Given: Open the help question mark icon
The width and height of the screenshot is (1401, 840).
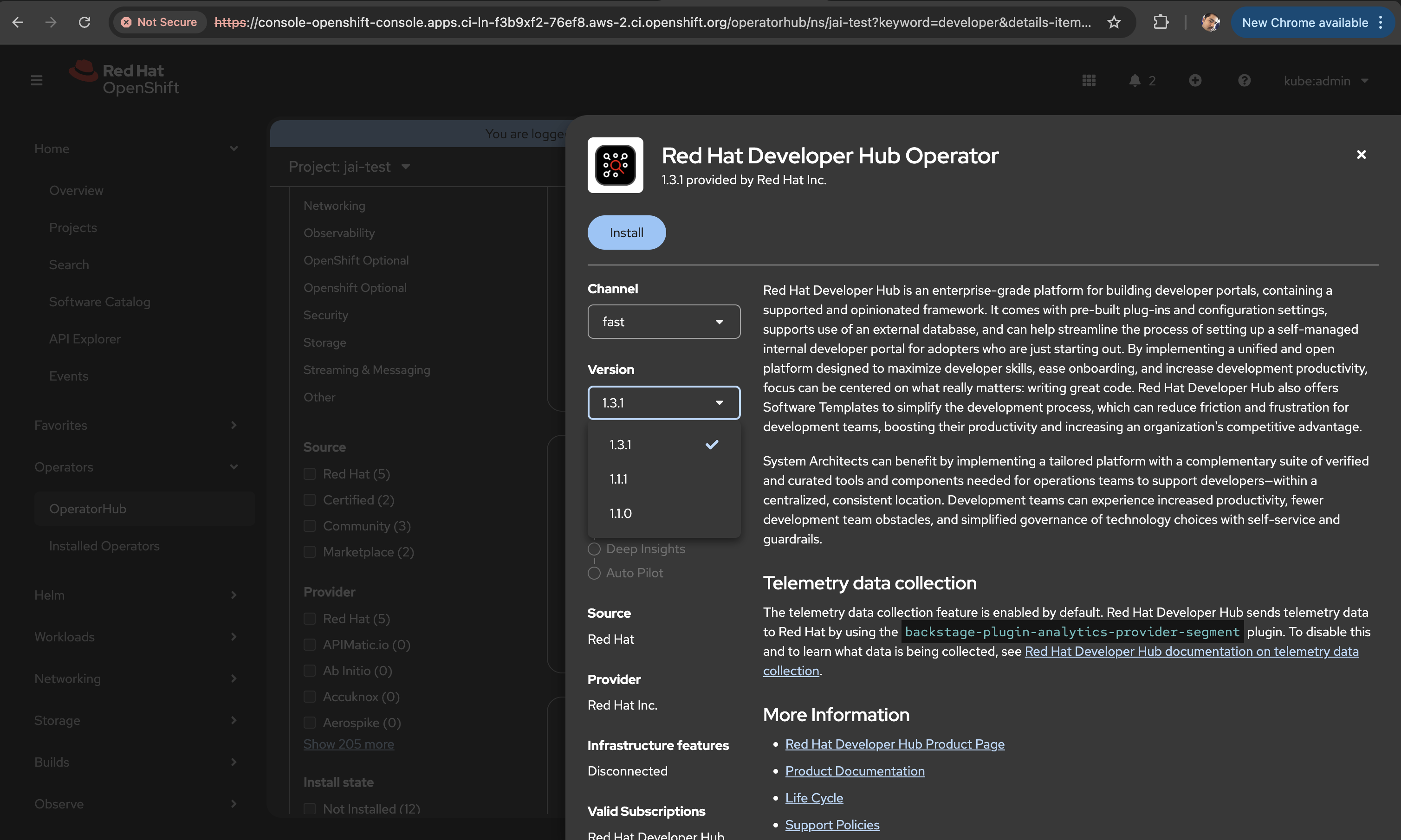Looking at the screenshot, I should click(1244, 80).
